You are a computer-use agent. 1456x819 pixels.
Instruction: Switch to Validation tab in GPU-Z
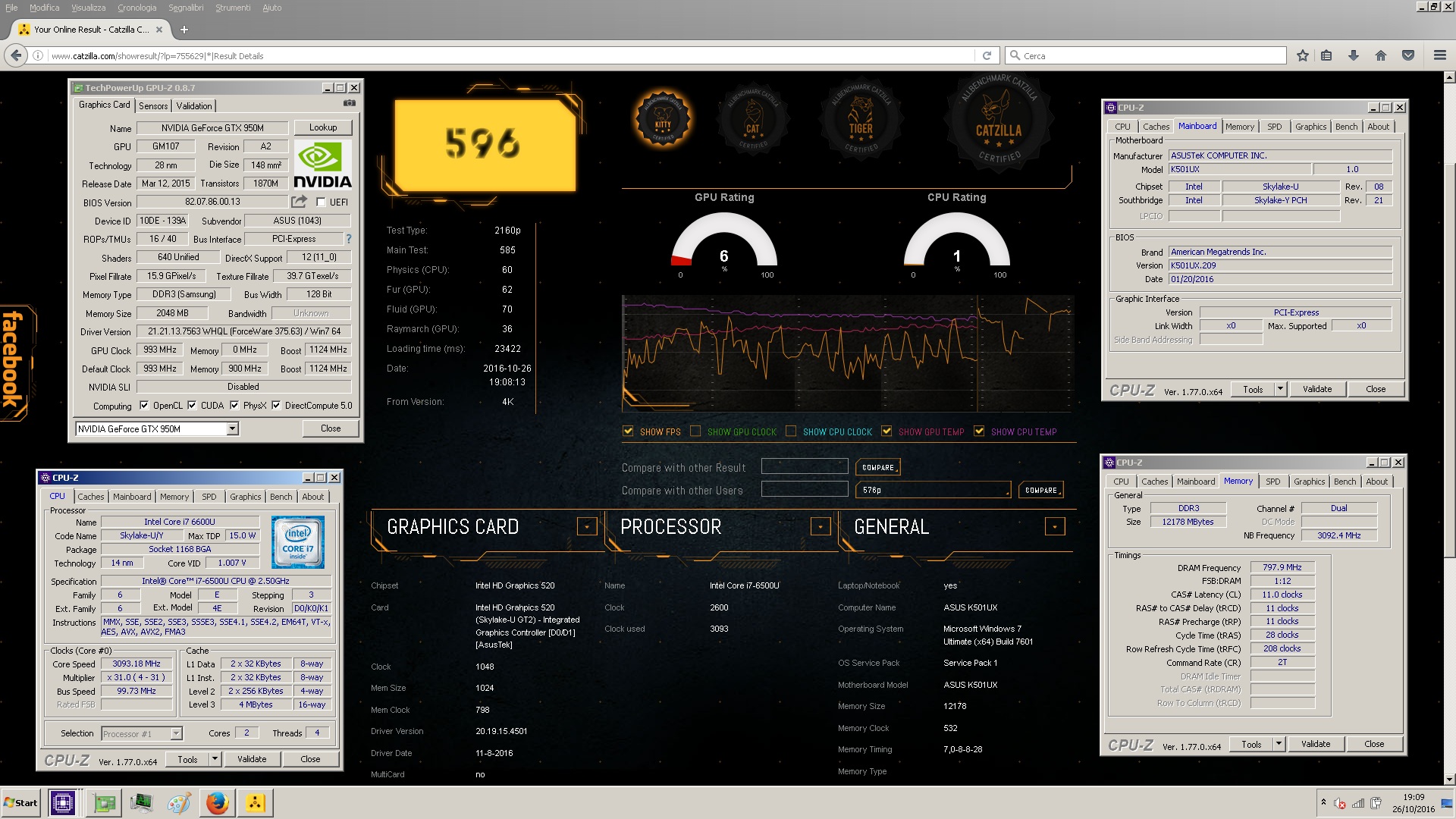(194, 105)
